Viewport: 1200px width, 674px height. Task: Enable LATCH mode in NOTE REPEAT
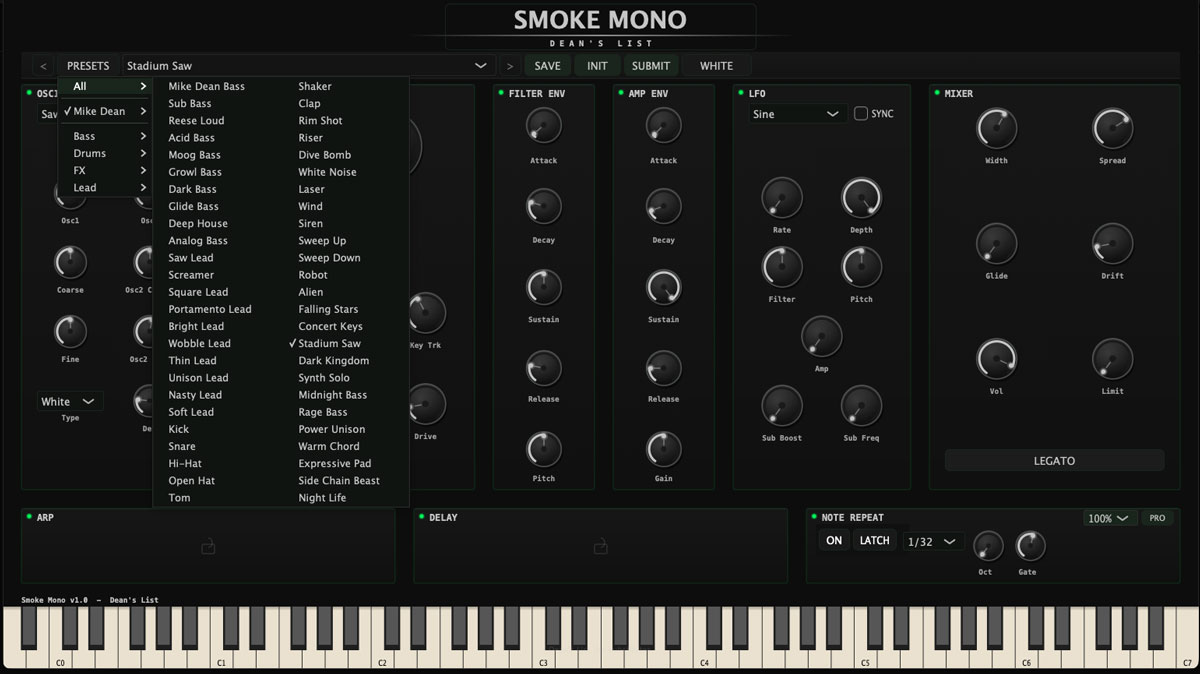click(x=874, y=540)
